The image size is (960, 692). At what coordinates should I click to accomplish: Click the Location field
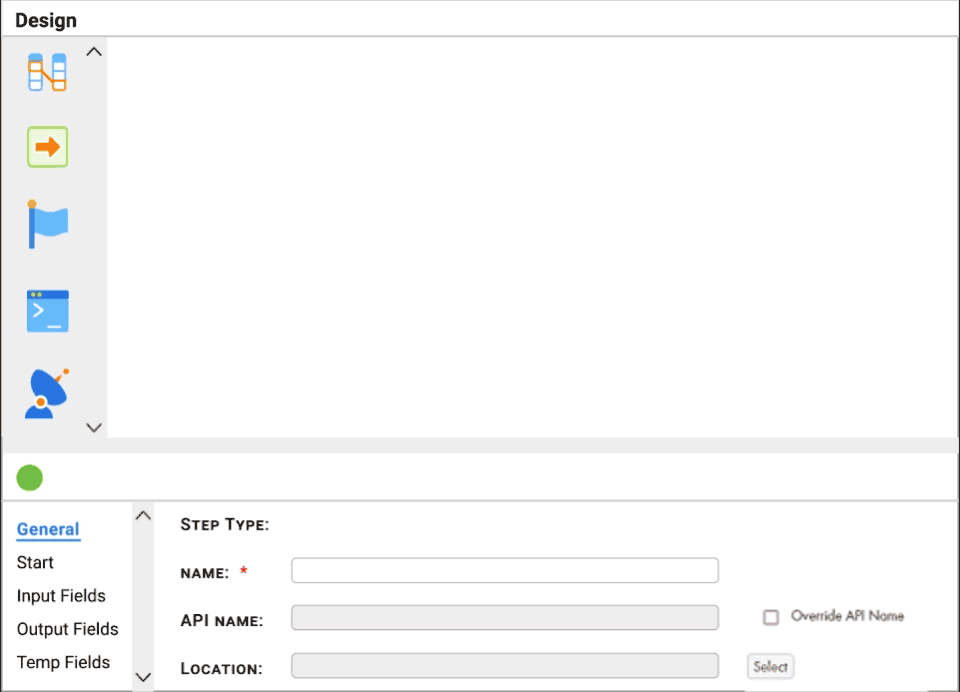click(x=503, y=665)
